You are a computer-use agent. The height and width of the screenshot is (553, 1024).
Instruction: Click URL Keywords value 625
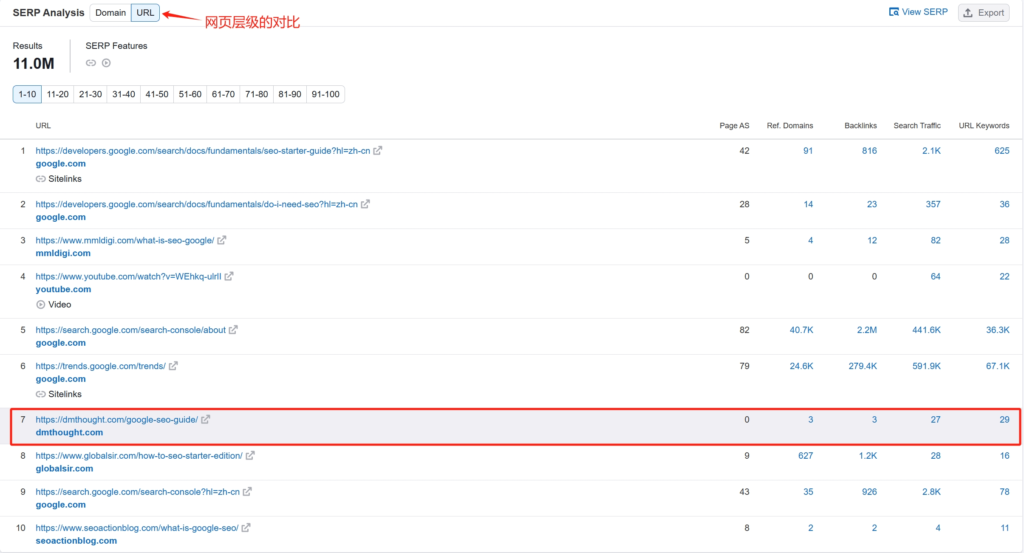pos(1002,150)
